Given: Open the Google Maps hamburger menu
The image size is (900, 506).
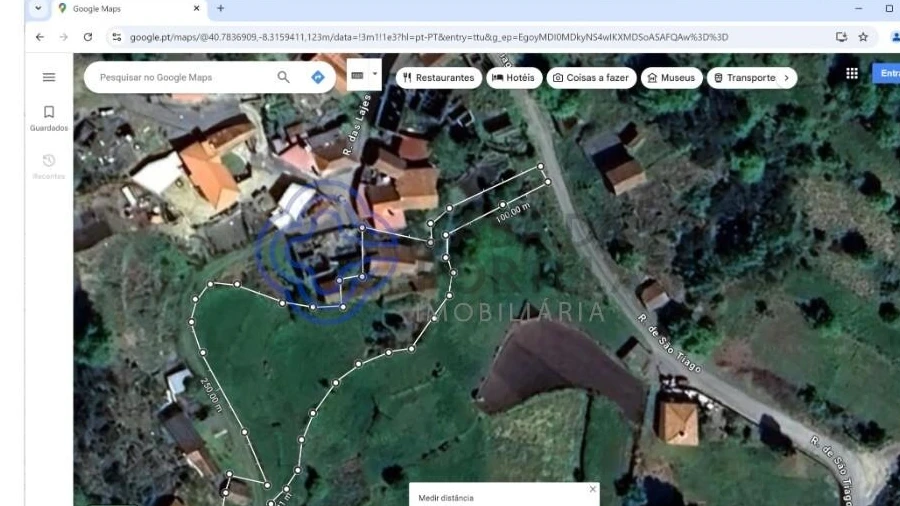Looking at the screenshot, I should [49, 77].
